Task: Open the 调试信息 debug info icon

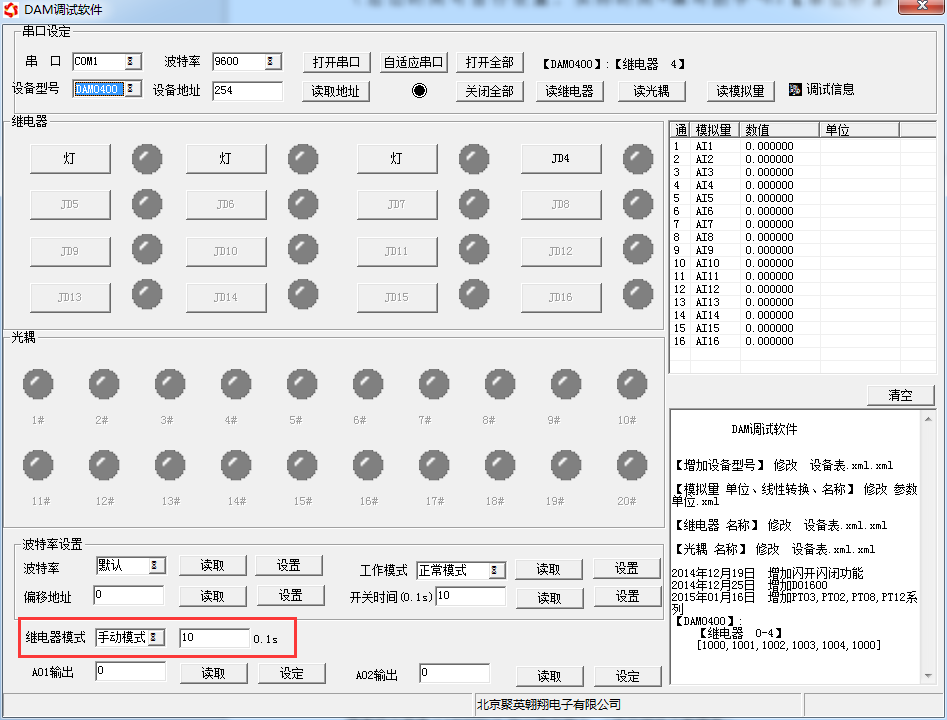Action: (795, 90)
